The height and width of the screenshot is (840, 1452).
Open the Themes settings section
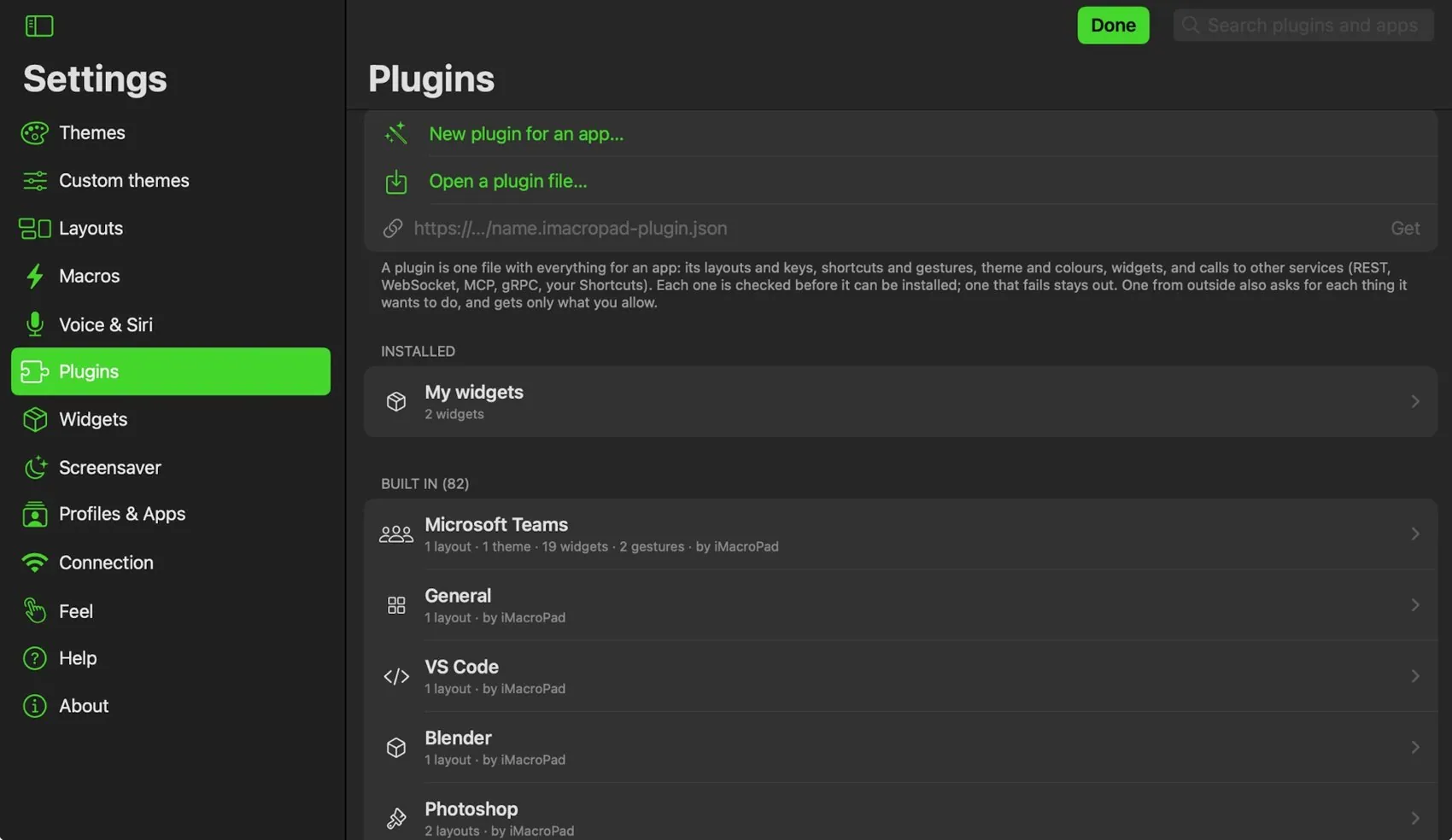pos(171,133)
